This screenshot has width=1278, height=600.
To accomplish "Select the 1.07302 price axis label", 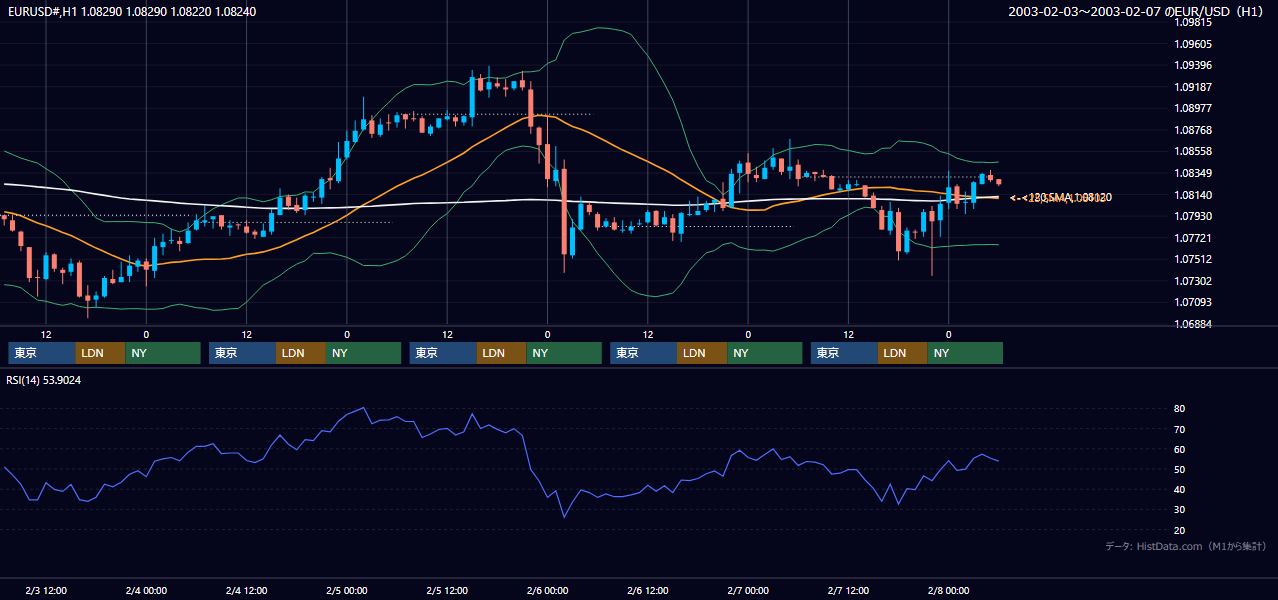I will [1192, 281].
